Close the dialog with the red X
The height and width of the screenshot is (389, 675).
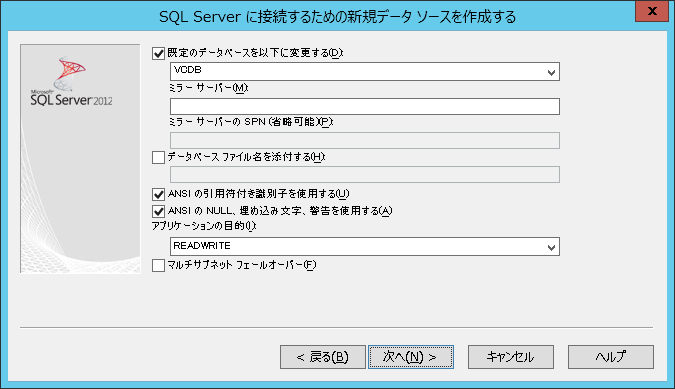[652, 11]
